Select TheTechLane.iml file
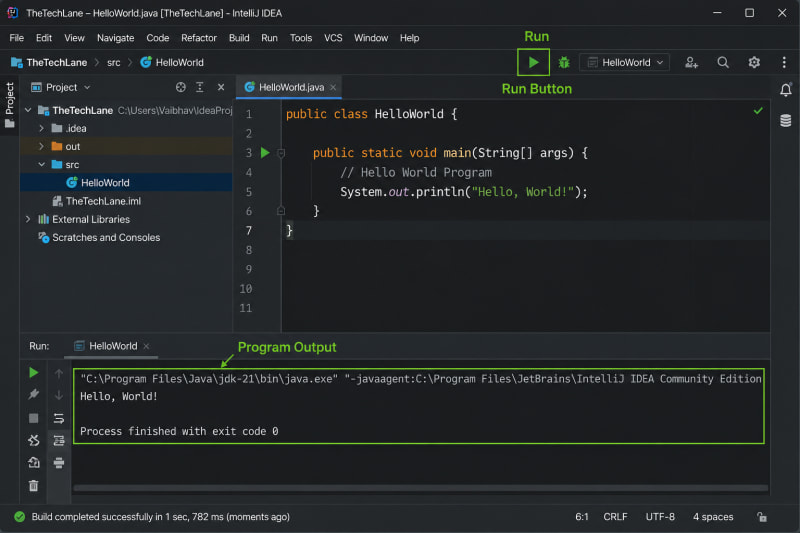Viewport: 800px width, 533px height. (x=126, y=201)
